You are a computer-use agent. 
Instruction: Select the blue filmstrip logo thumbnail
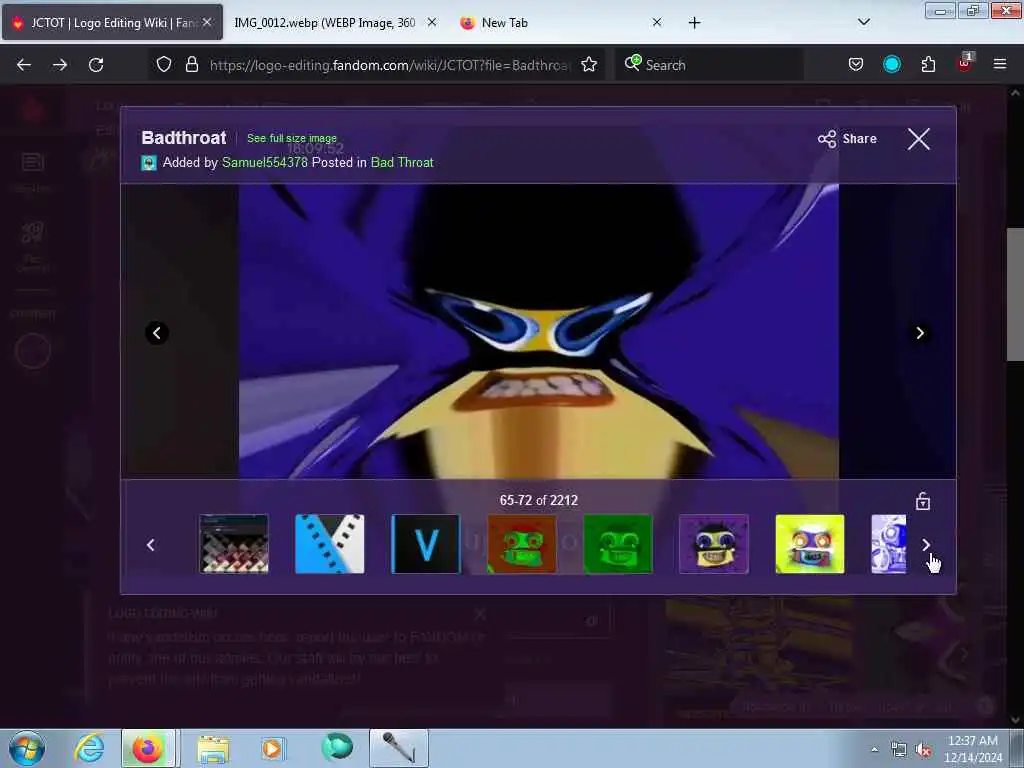point(330,544)
